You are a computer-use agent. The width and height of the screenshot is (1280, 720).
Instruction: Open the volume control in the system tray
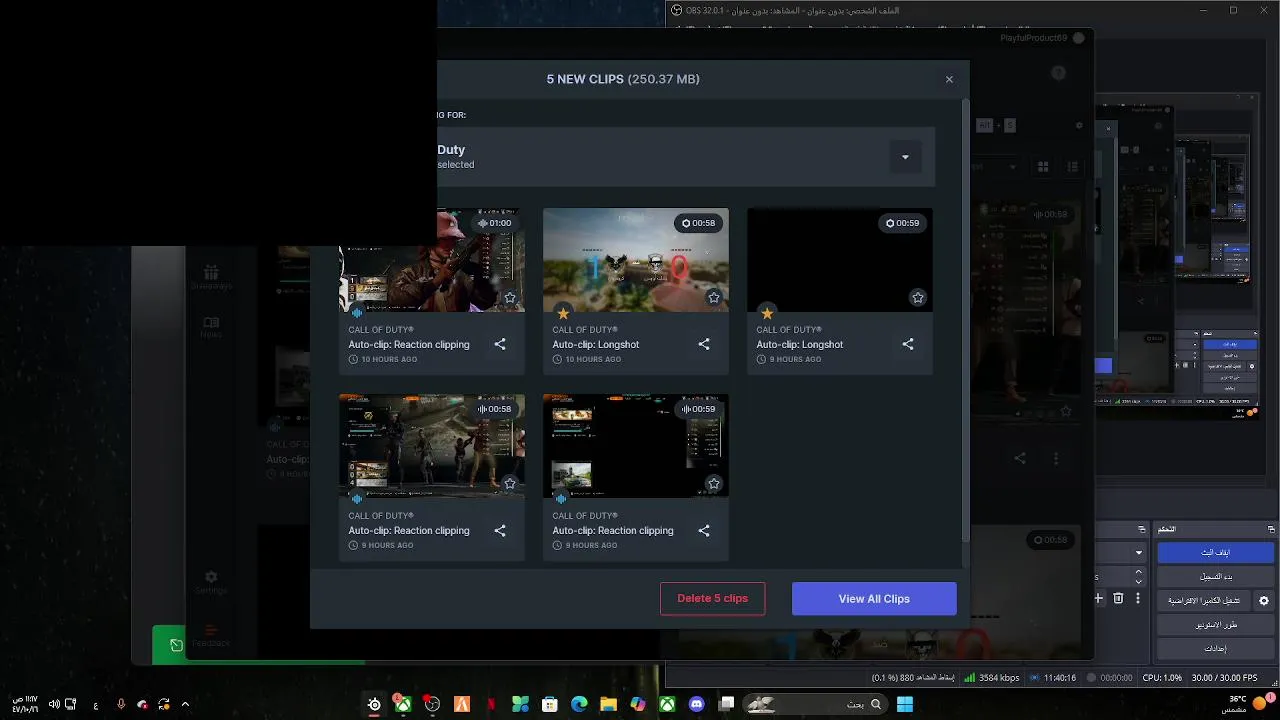pos(53,704)
